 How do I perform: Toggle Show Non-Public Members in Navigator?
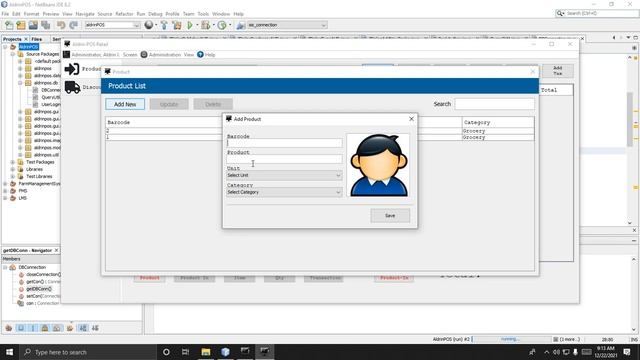(45, 328)
